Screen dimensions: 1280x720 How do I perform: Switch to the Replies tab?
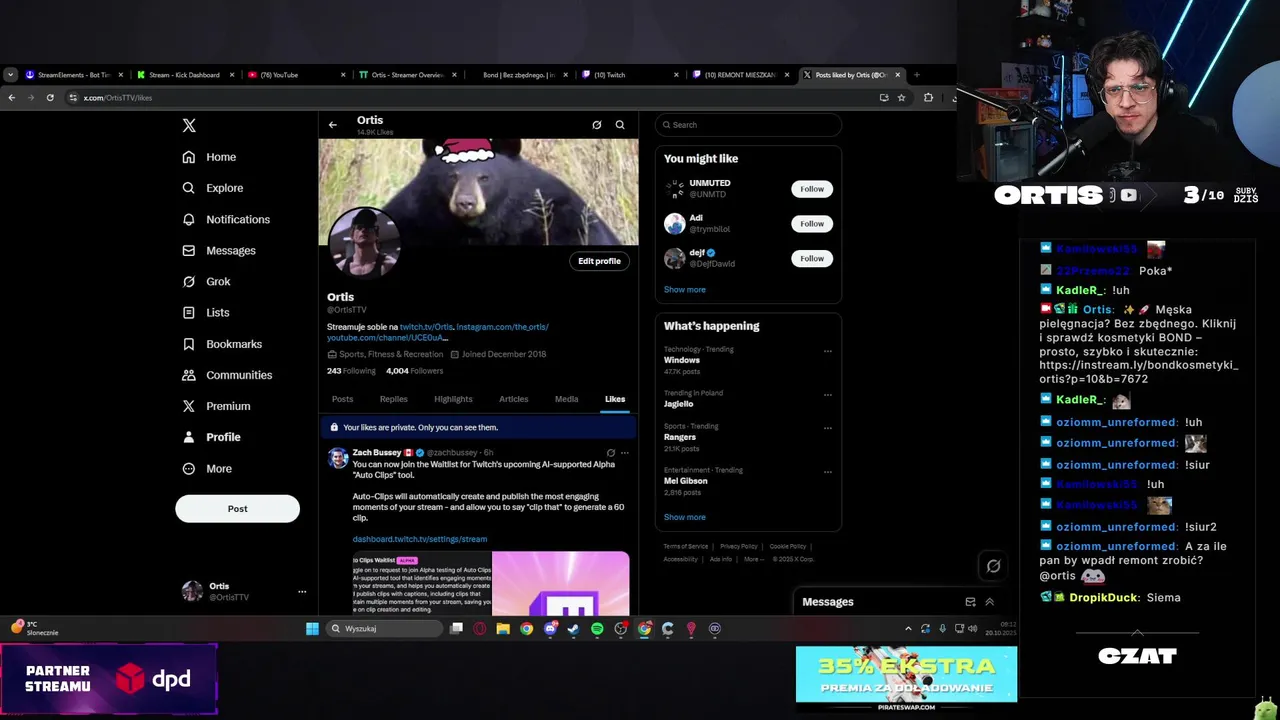point(393,399)
